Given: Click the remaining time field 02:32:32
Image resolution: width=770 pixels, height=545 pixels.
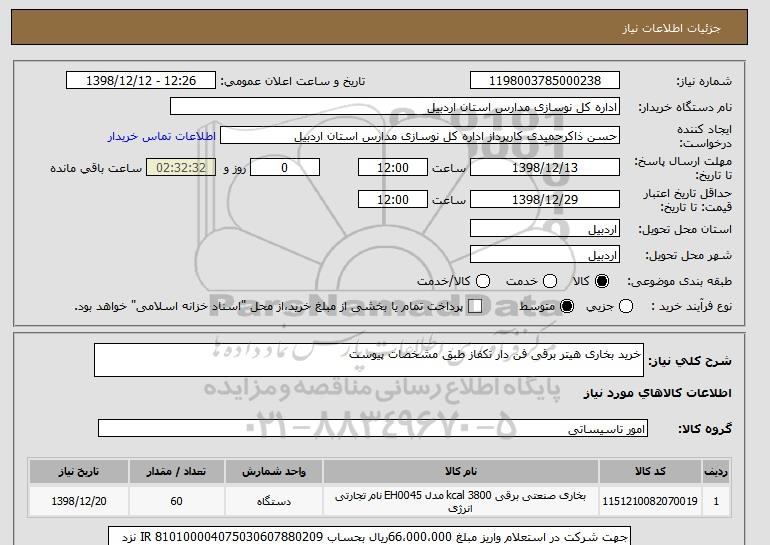Looking at the screenshot, I should coord(181,167).
